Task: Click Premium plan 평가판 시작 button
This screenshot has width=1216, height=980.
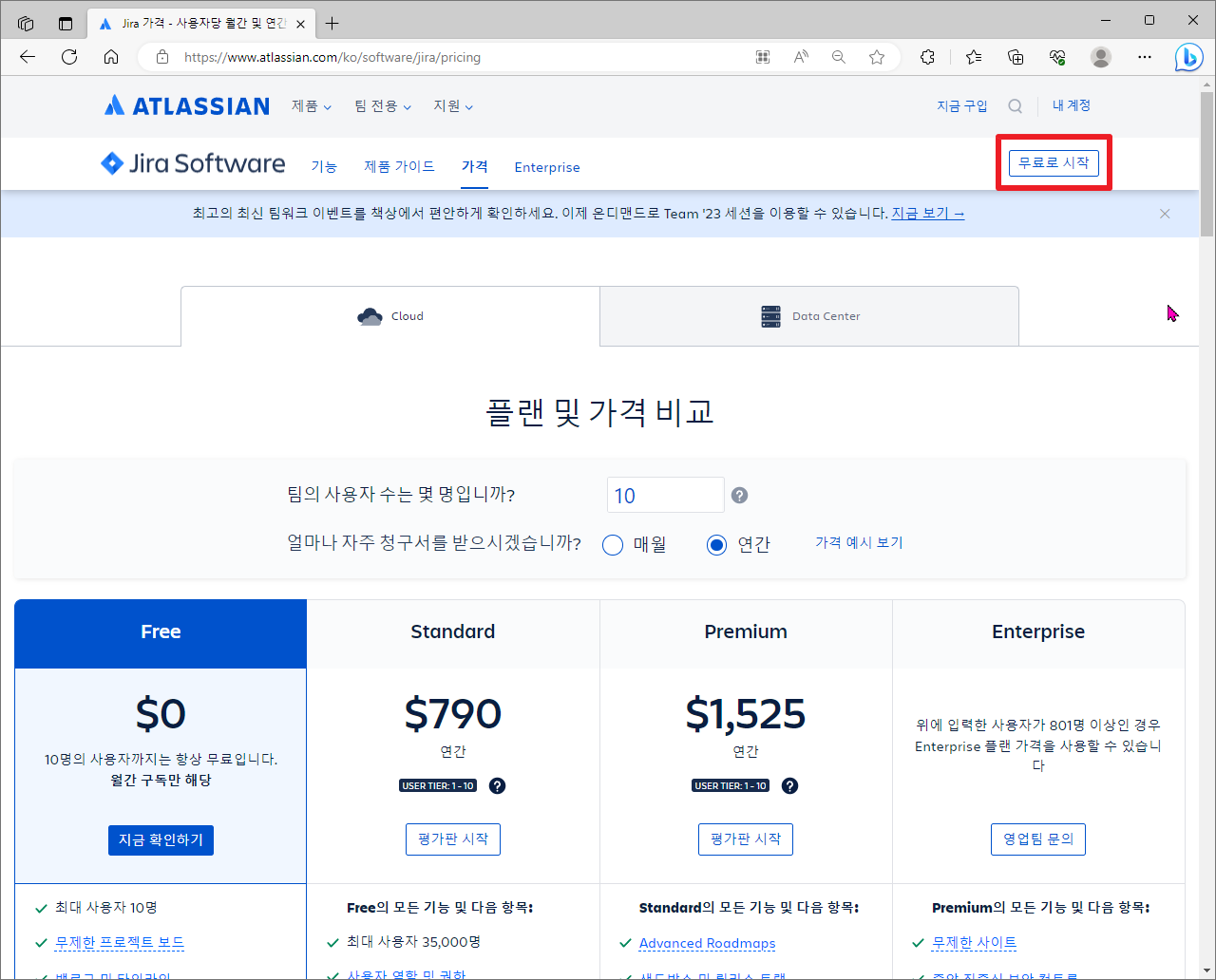Action: click(x=746, y=839)
